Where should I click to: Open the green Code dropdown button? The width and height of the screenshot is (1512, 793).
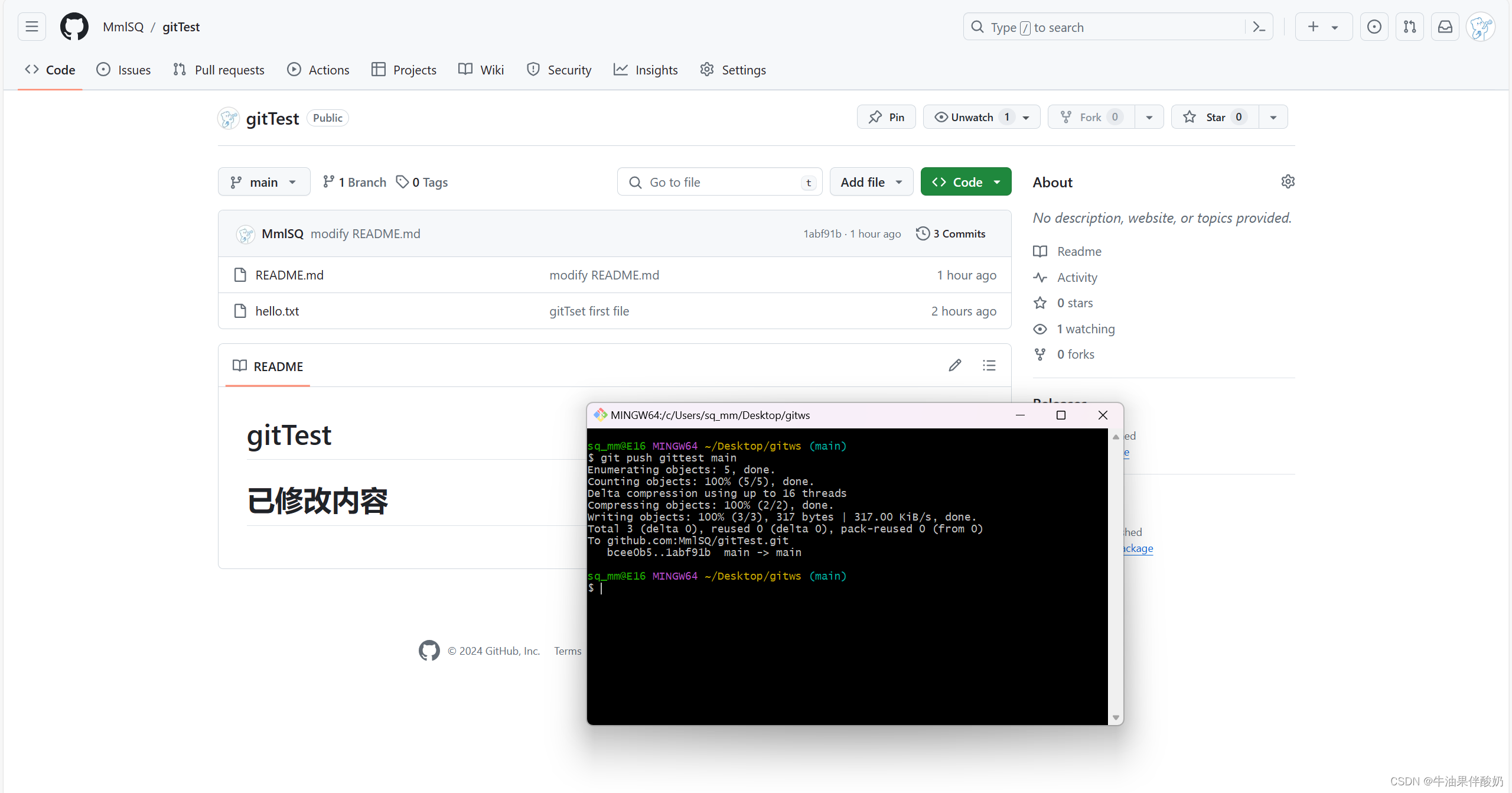coord(966,182)
